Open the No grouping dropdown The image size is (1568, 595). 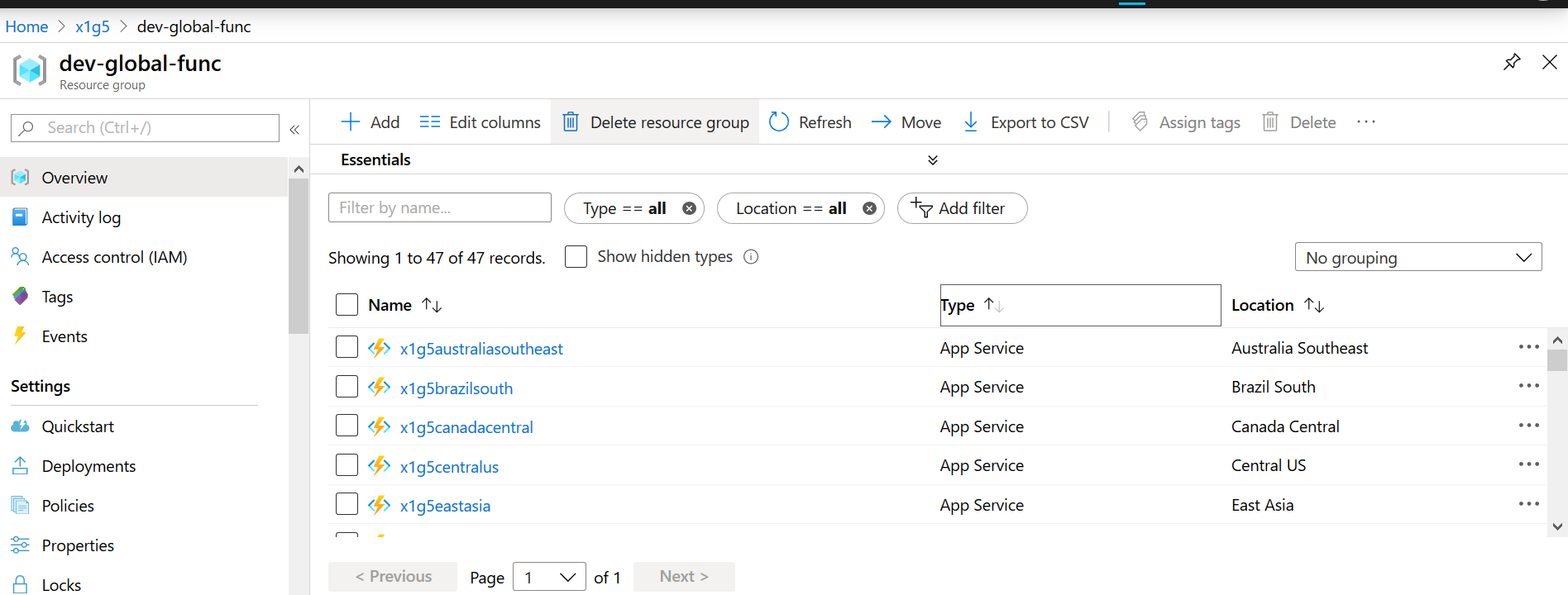tap(1417, 258)
